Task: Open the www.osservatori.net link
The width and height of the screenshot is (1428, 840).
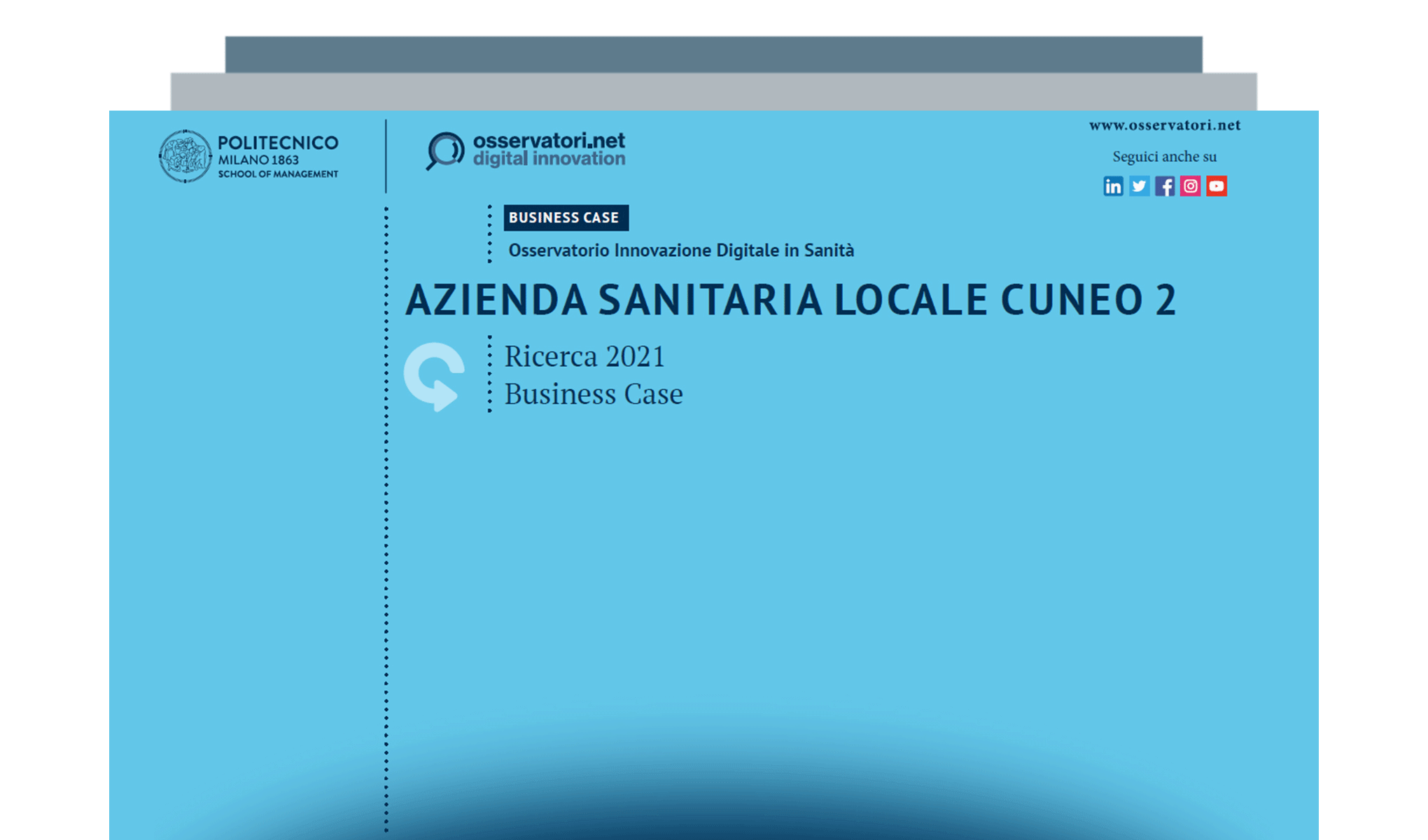Action: pyautogui.click(x=1164, y=125)
